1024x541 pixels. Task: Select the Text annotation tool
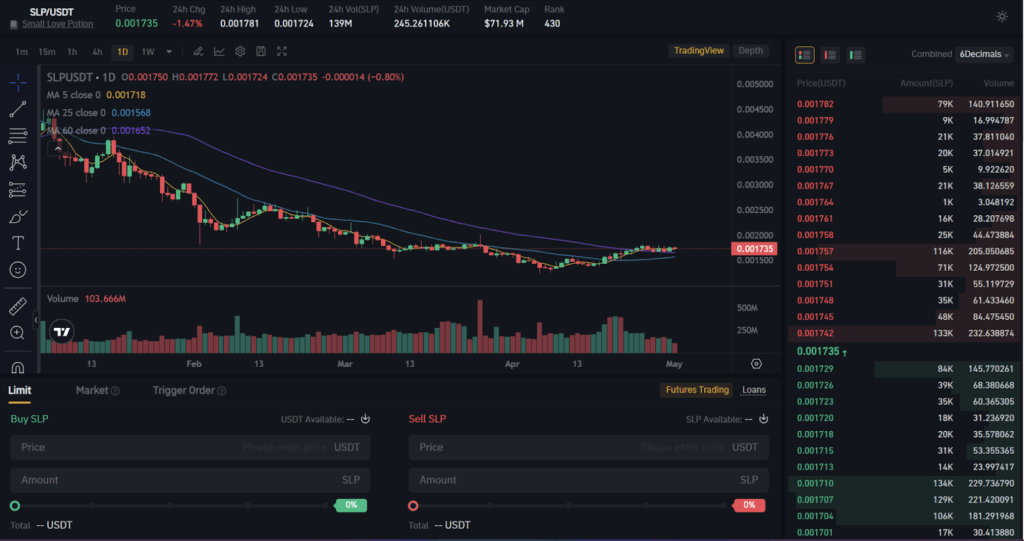(18, 243)
